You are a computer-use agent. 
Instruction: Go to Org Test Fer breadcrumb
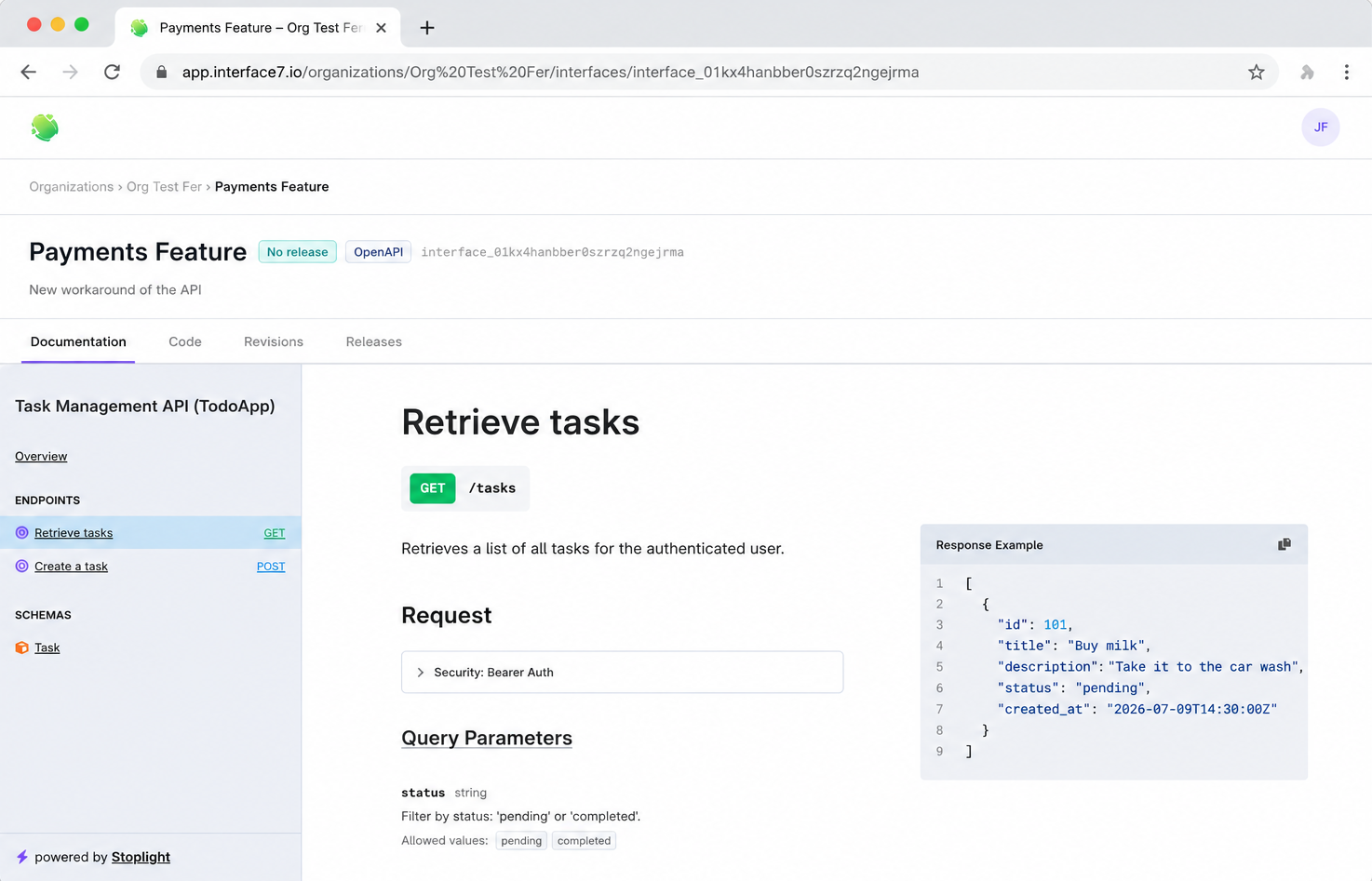164,186
